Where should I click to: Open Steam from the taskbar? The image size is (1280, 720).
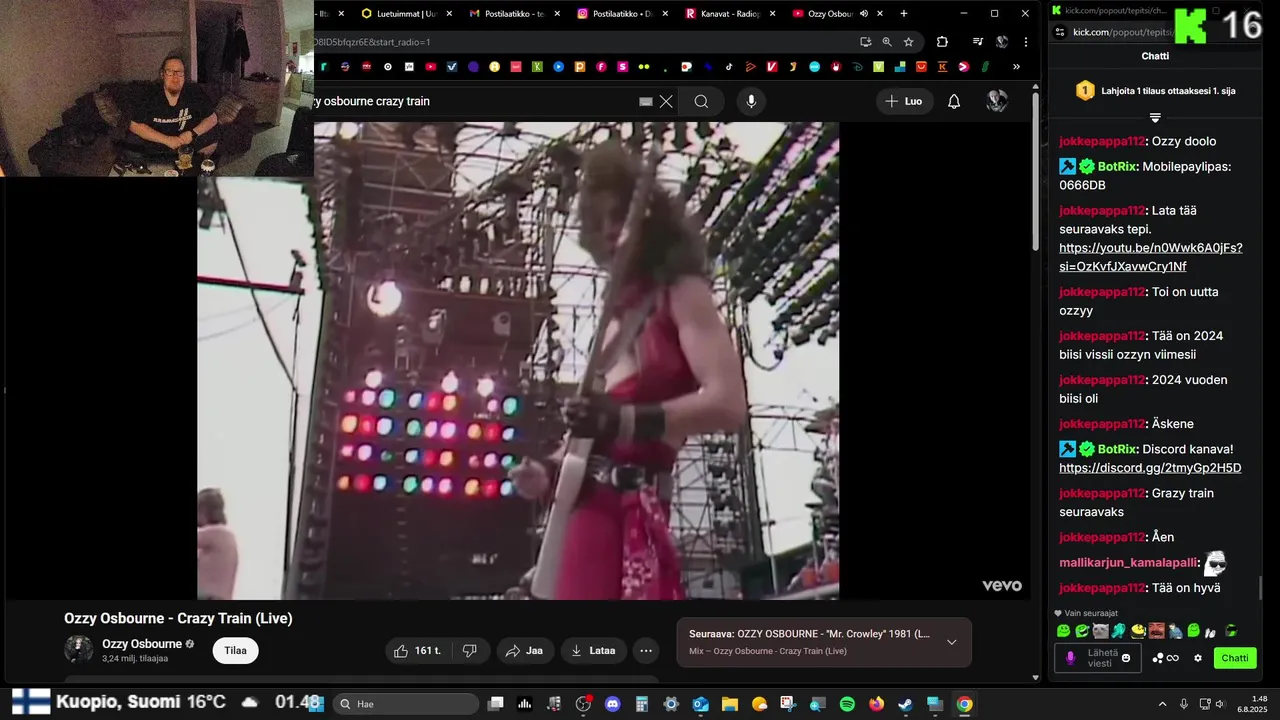click(906, 704)
